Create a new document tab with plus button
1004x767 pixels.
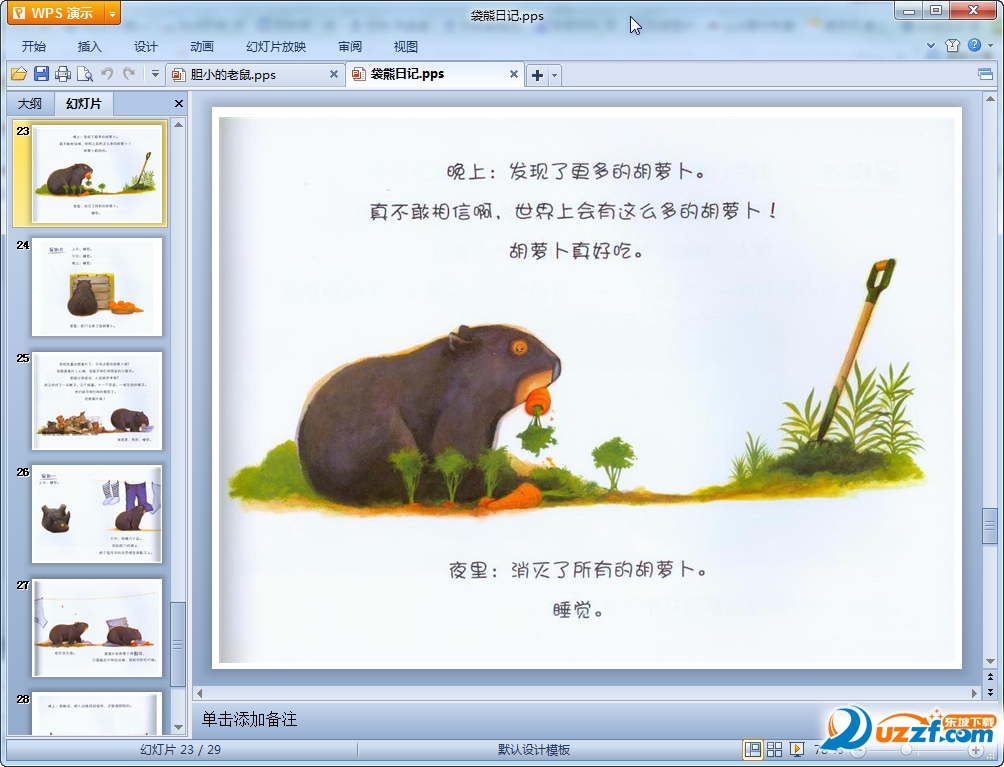tap(537, 75)
